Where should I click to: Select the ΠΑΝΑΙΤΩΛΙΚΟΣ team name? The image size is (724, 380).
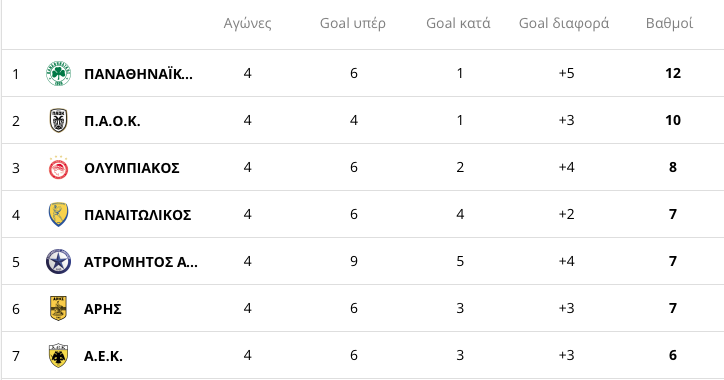138,215
